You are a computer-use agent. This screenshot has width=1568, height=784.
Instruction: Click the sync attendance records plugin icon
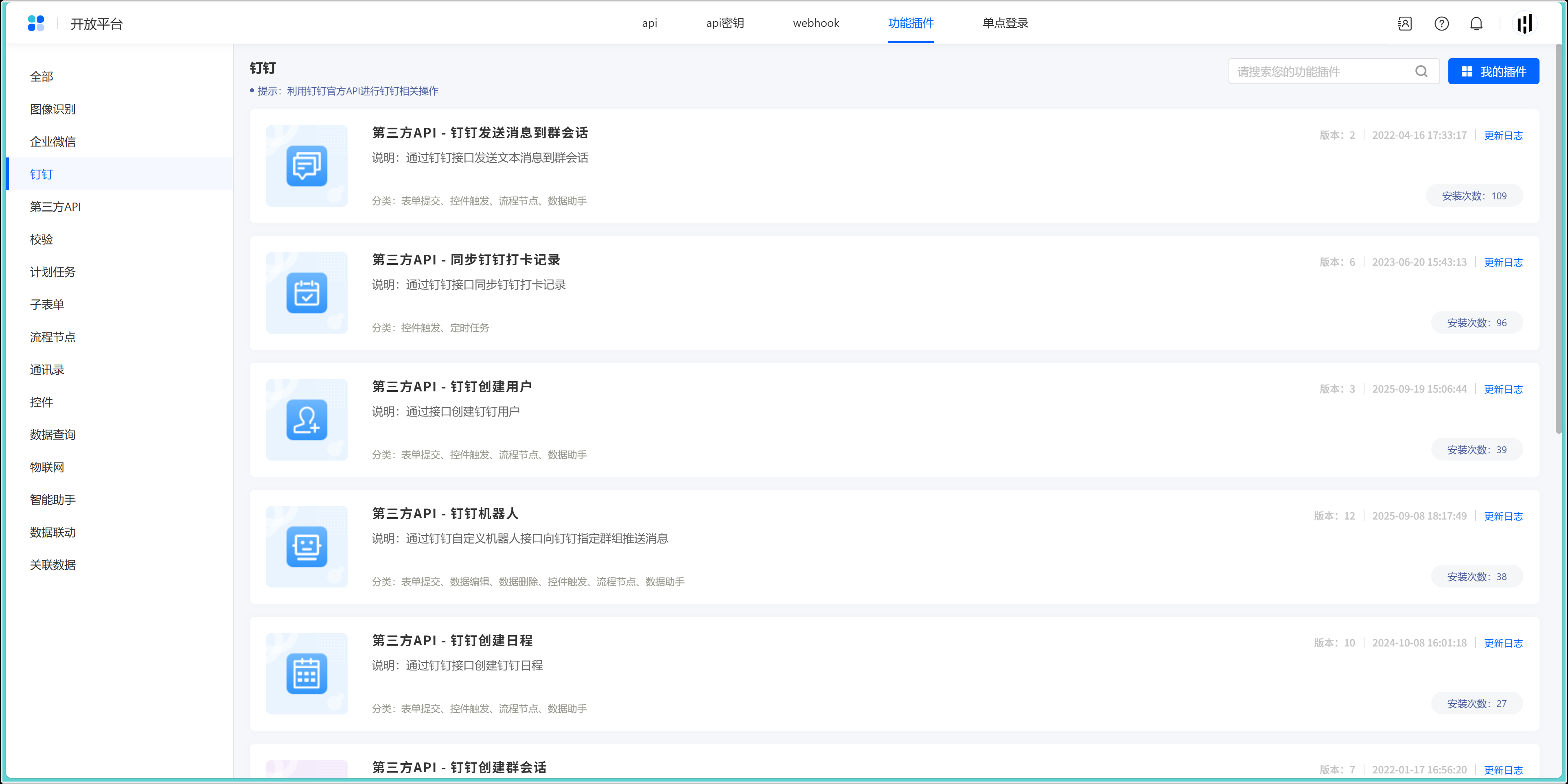(x=306, y=293)
